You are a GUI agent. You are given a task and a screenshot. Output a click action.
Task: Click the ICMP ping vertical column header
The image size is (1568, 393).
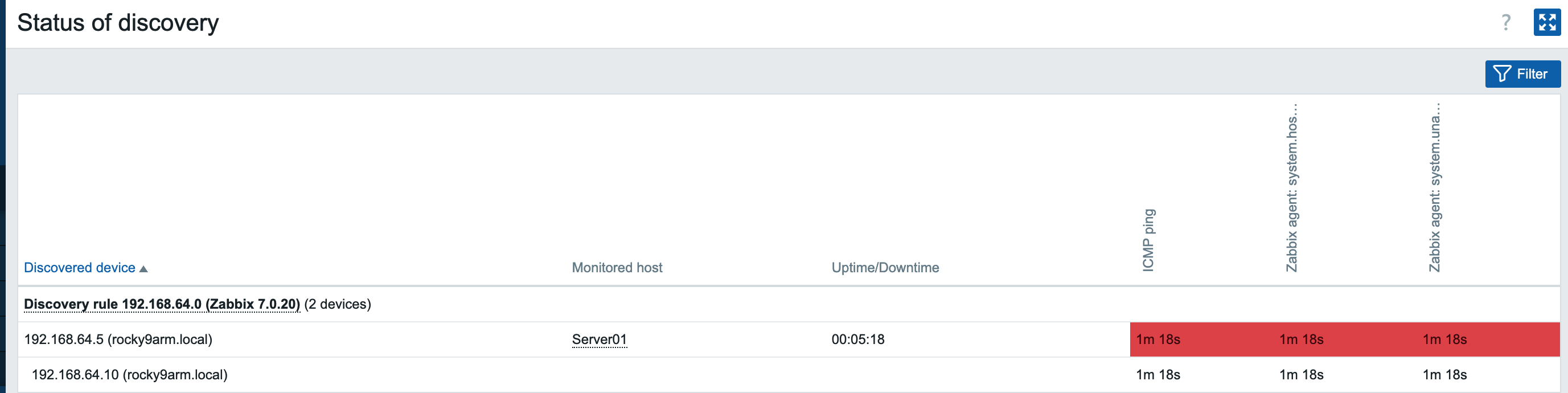point(1148,240)
